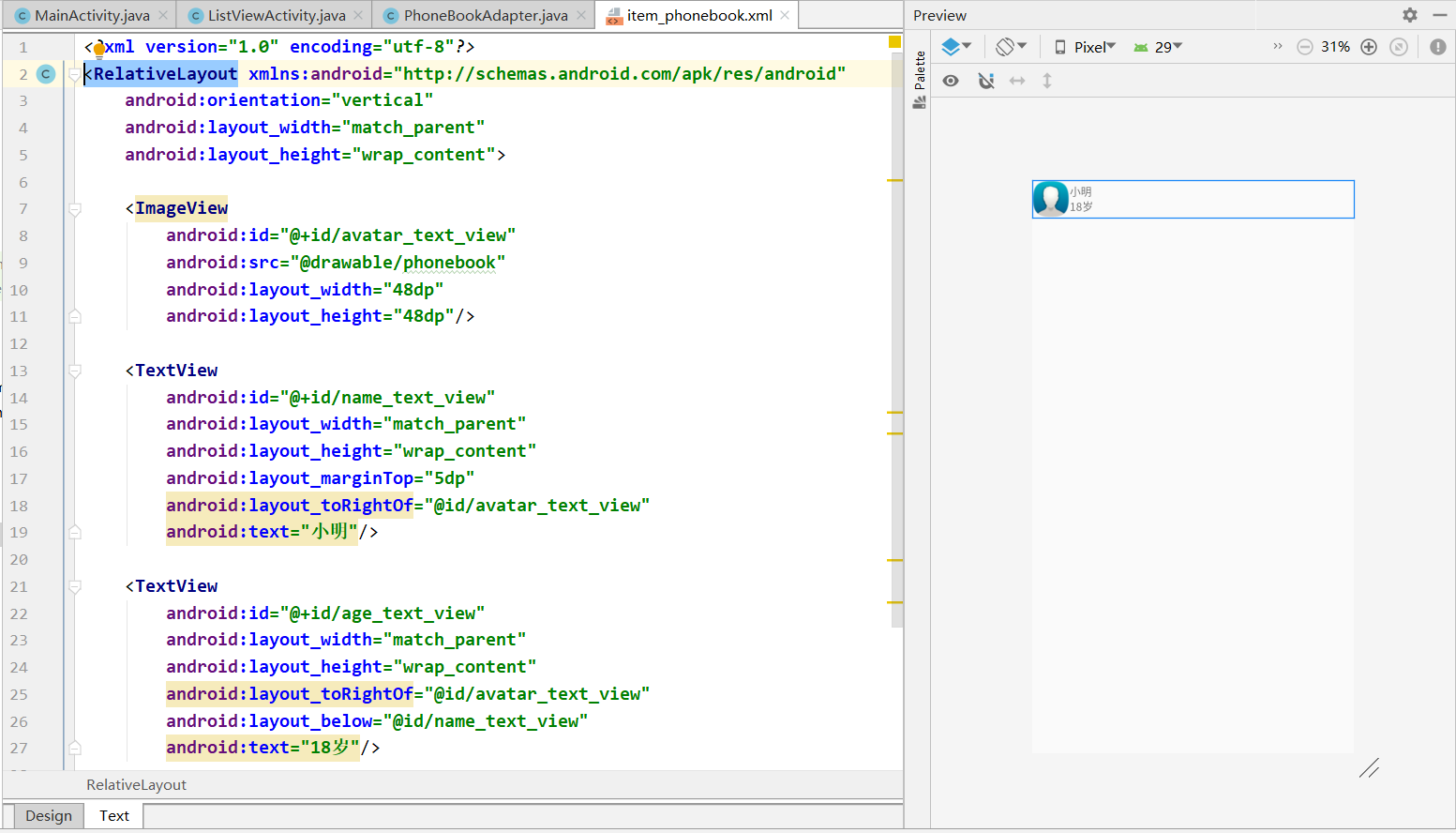
Task: Collapse the TextView fold on line 21
Action: [x=75, y=587]
